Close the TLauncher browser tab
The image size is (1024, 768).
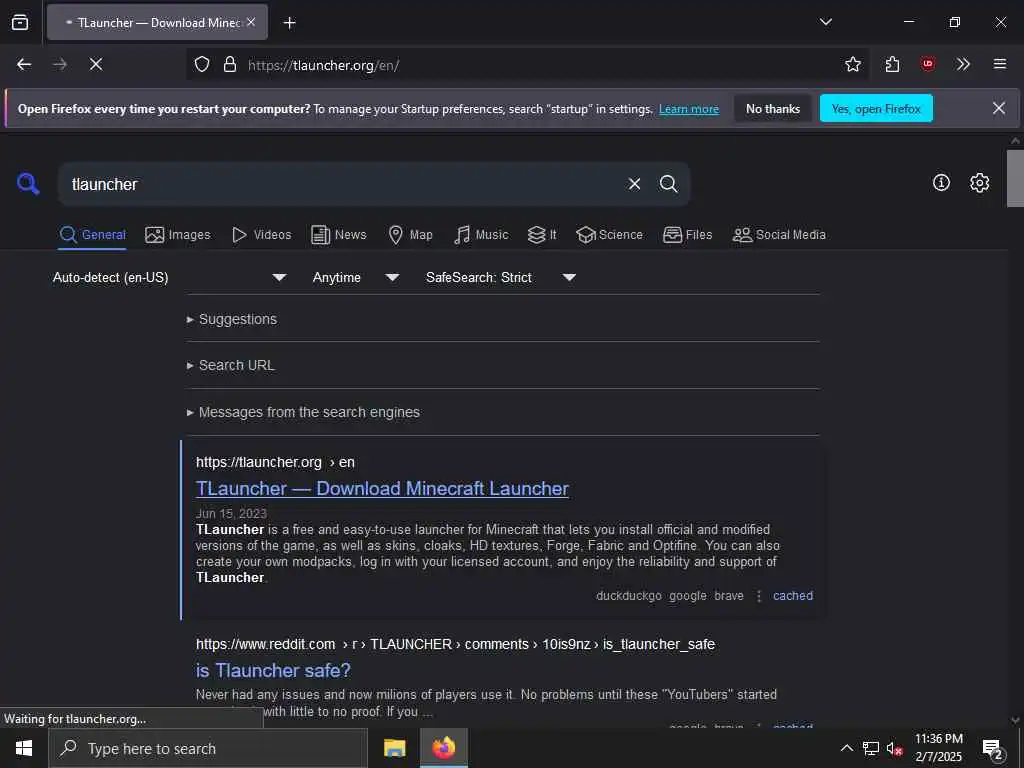tap(251, 22)
